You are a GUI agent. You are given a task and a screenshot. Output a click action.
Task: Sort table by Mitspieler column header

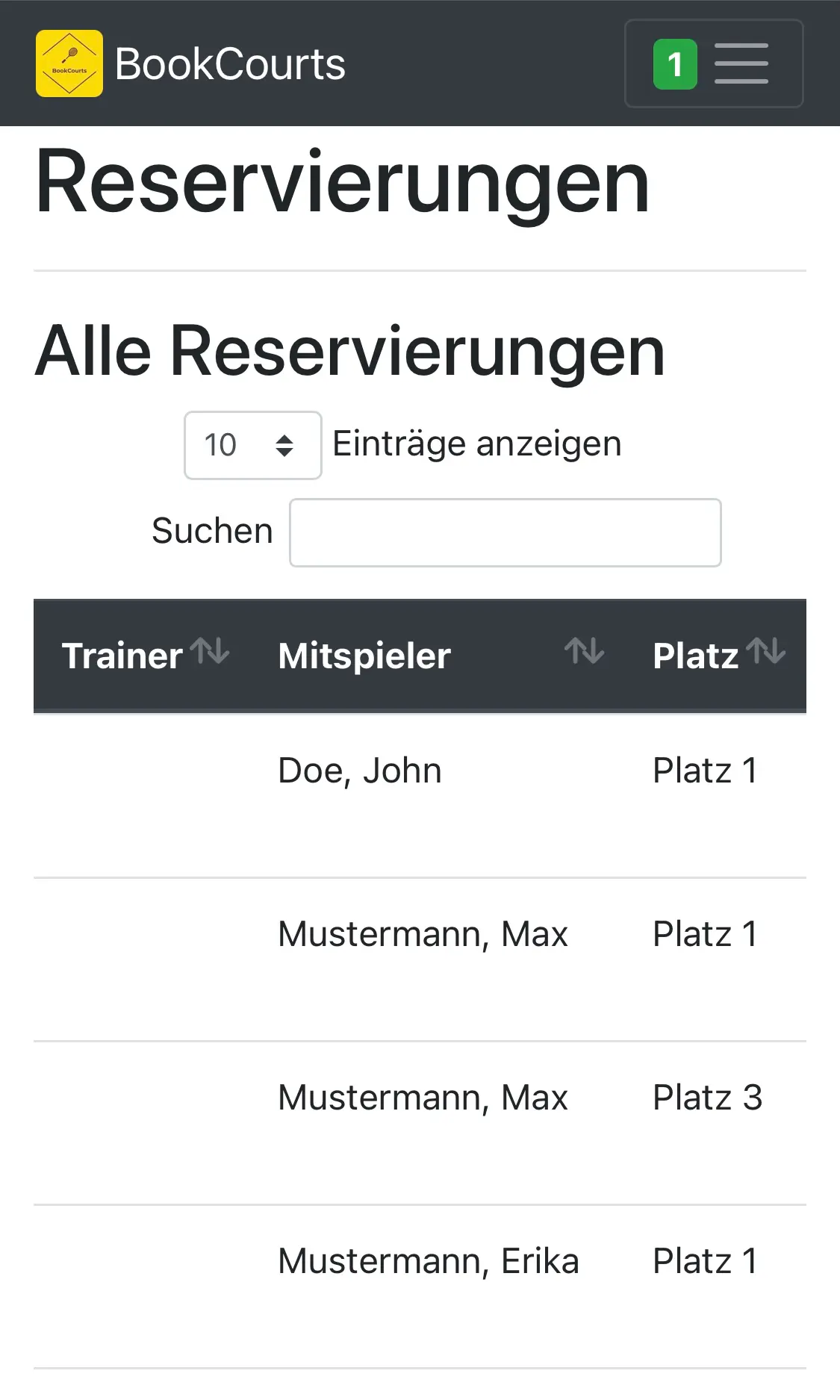[364, 656]
